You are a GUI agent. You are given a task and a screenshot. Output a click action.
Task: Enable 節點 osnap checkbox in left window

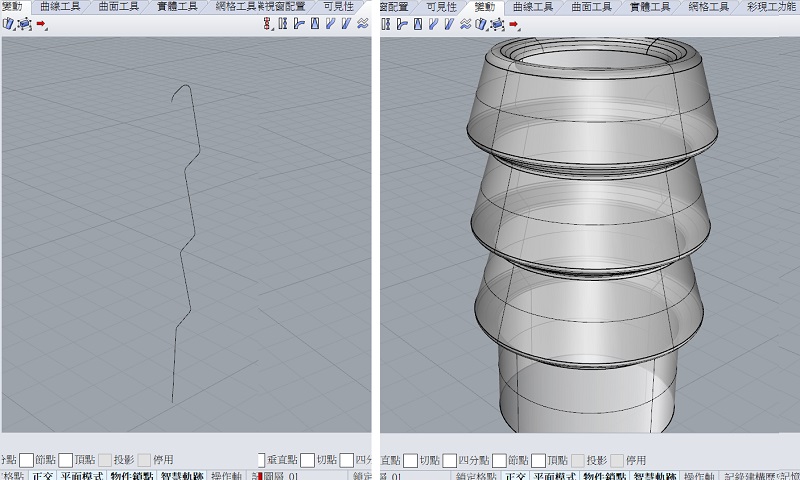pyautogui.click(x=27, y=460)
